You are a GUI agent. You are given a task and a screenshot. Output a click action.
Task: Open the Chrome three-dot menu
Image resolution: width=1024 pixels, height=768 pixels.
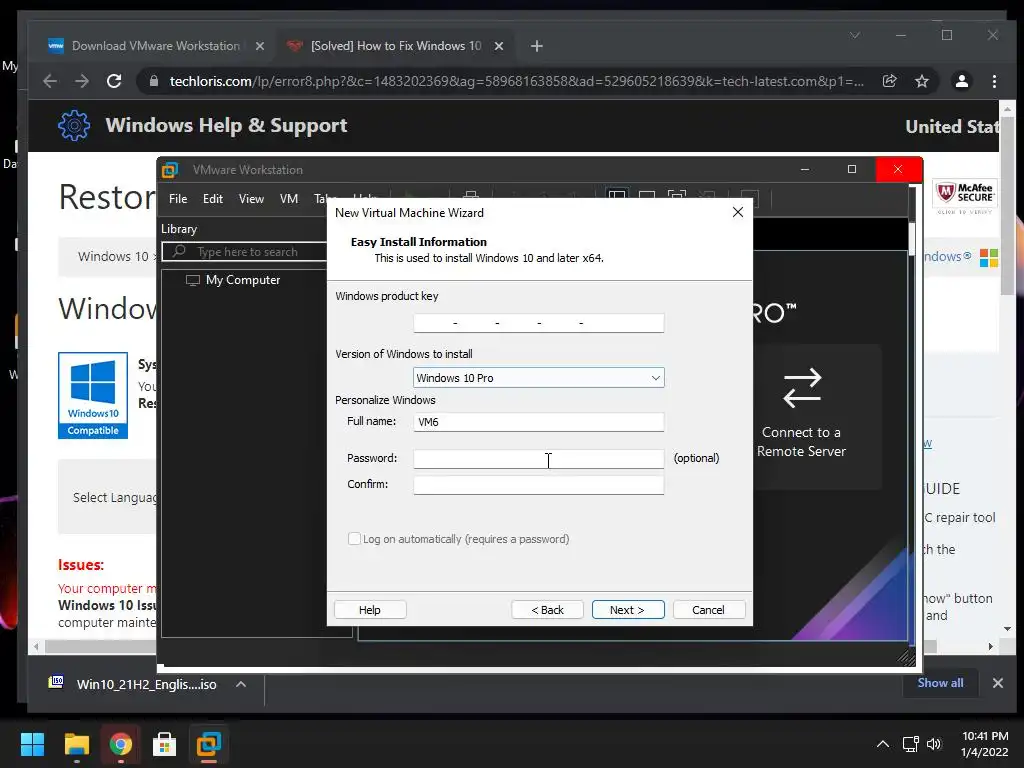pyautogui.click(x=994, y=81)
